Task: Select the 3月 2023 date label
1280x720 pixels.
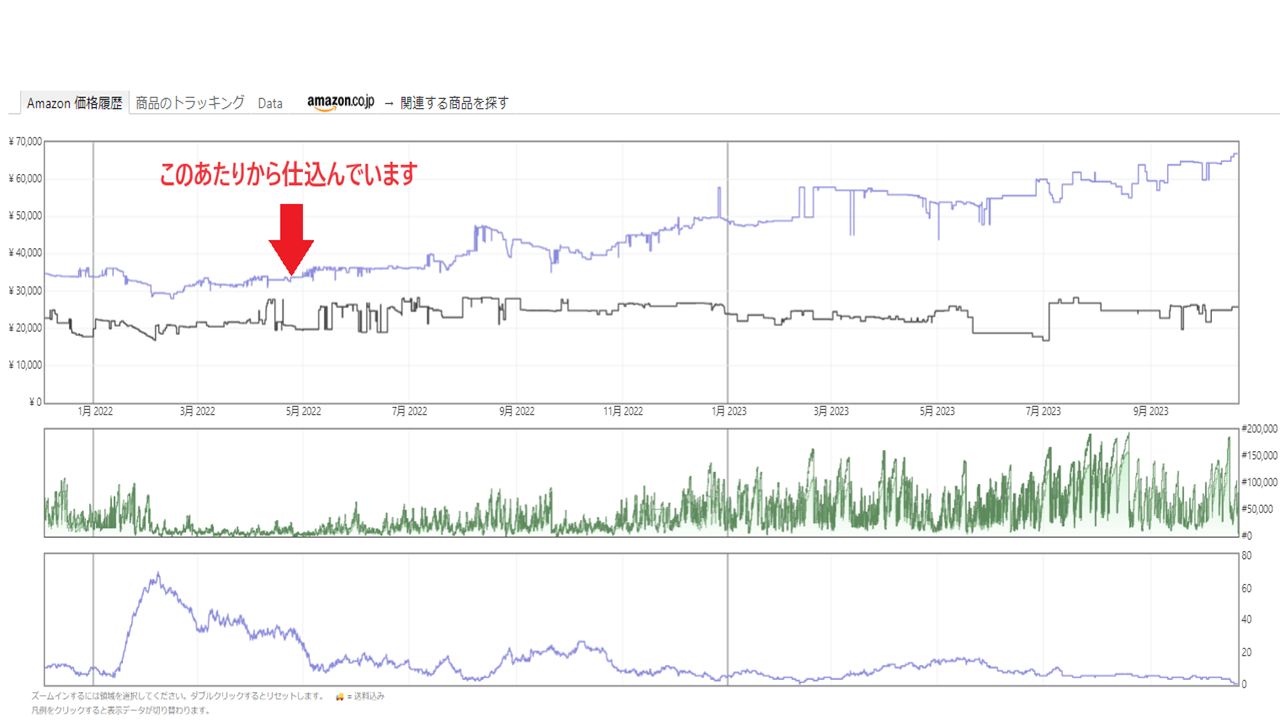Action: pos(831,411)
